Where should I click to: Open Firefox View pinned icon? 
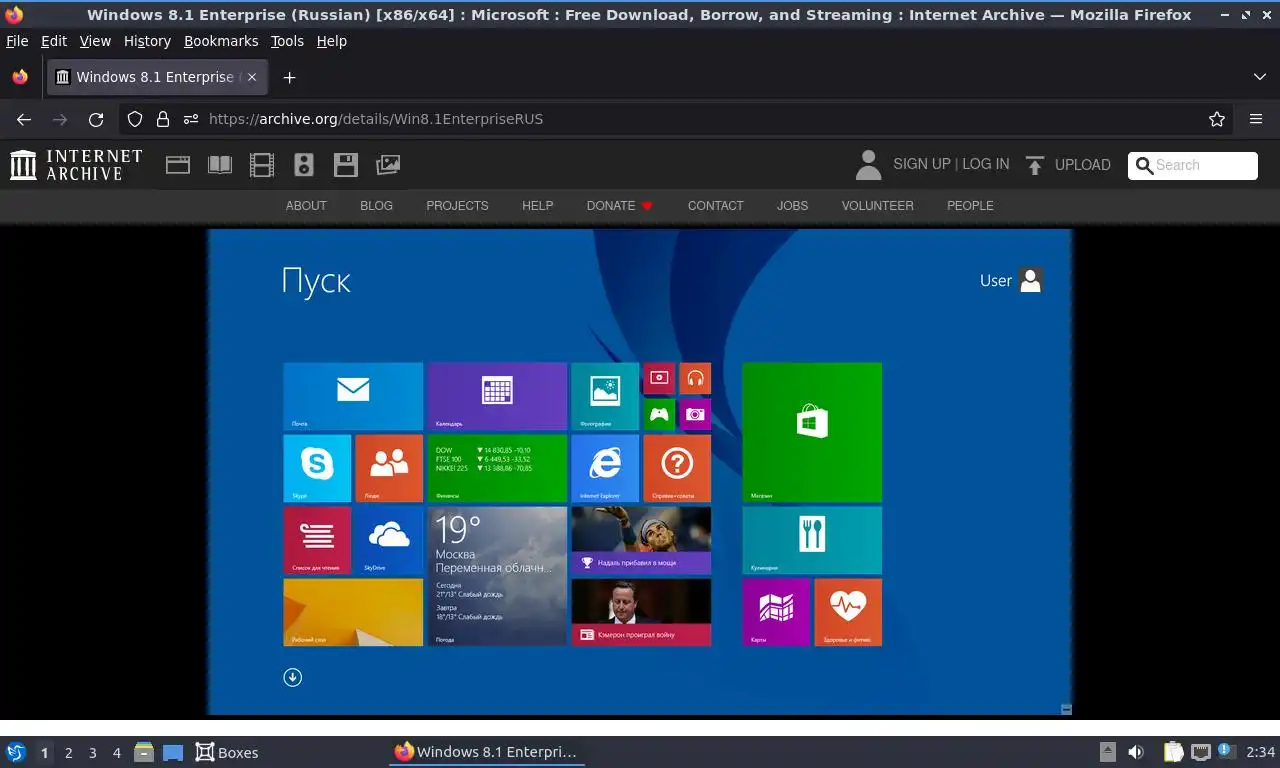click(x=20, y=77)
